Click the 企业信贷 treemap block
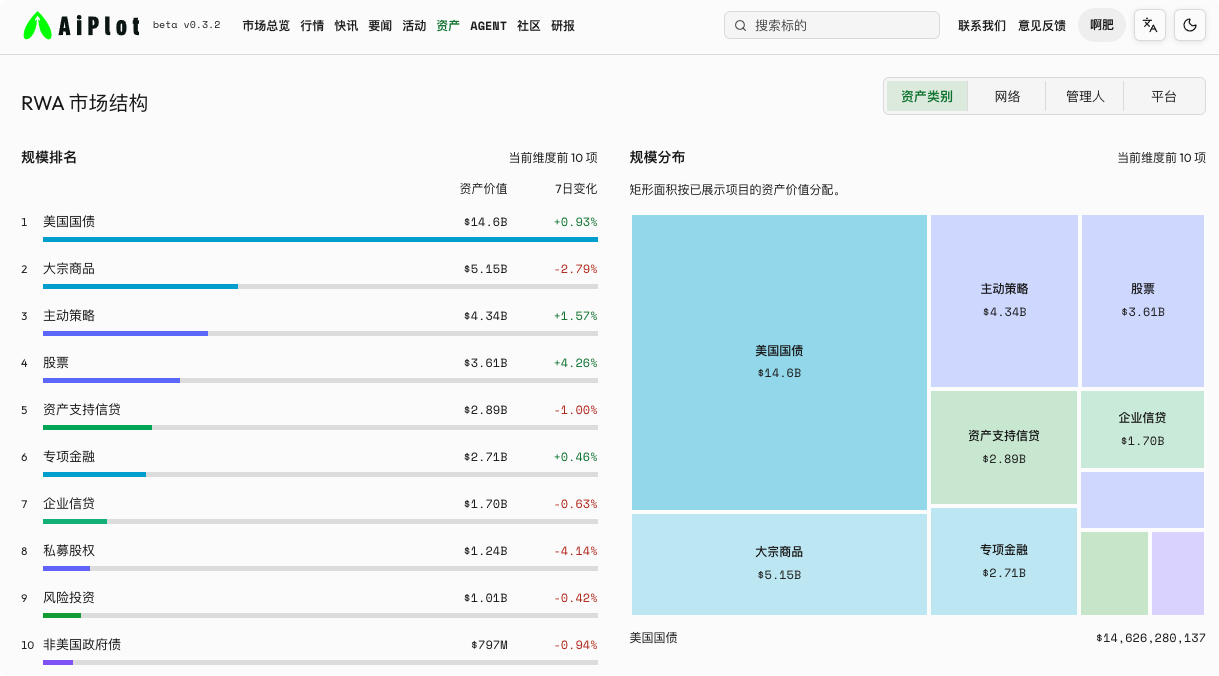Screen dimensions: 1219x676 click(x=1143, y=429)
